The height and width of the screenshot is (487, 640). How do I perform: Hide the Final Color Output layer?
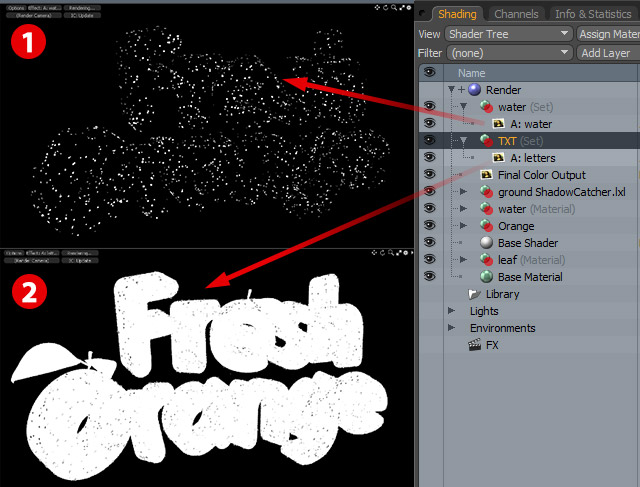[x=429, y=174]
